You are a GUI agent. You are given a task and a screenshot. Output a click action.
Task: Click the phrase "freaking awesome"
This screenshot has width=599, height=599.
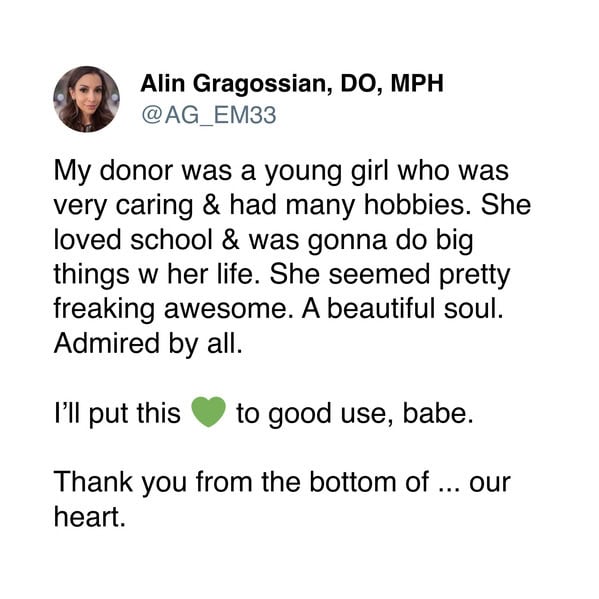[171, 309]
